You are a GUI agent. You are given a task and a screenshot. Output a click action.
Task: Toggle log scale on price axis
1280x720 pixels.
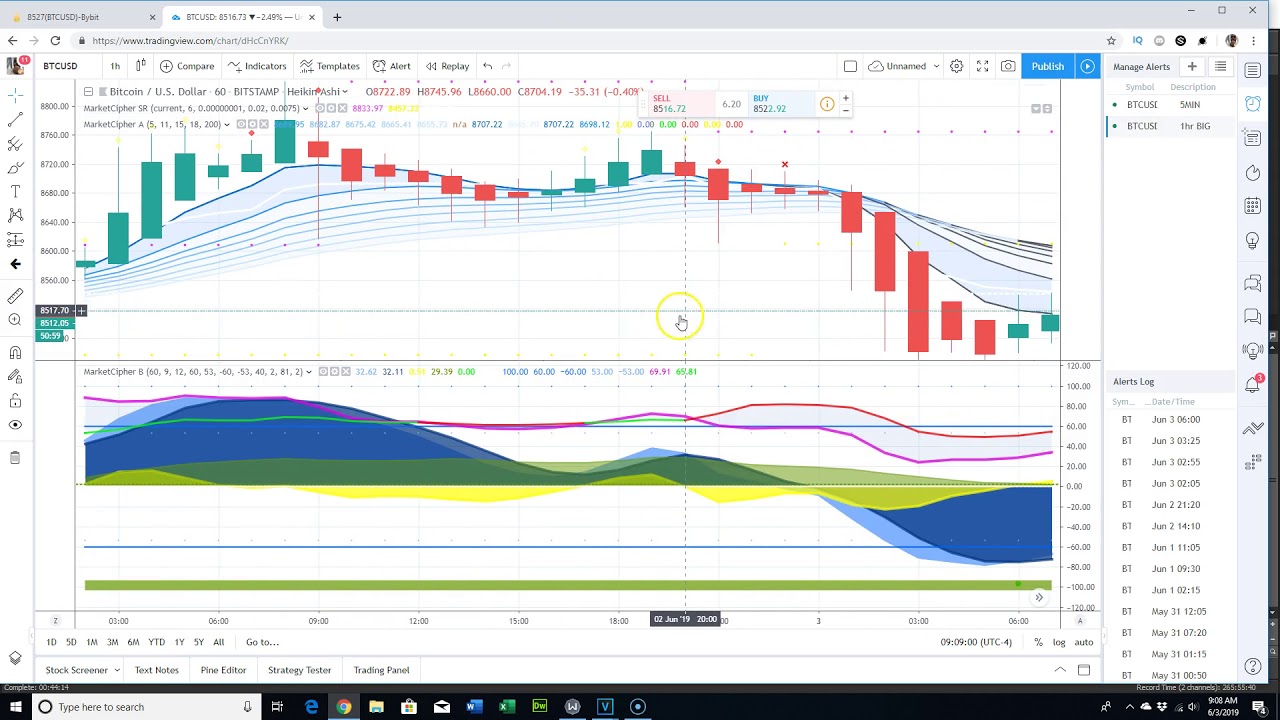[x=1059, y=642]
